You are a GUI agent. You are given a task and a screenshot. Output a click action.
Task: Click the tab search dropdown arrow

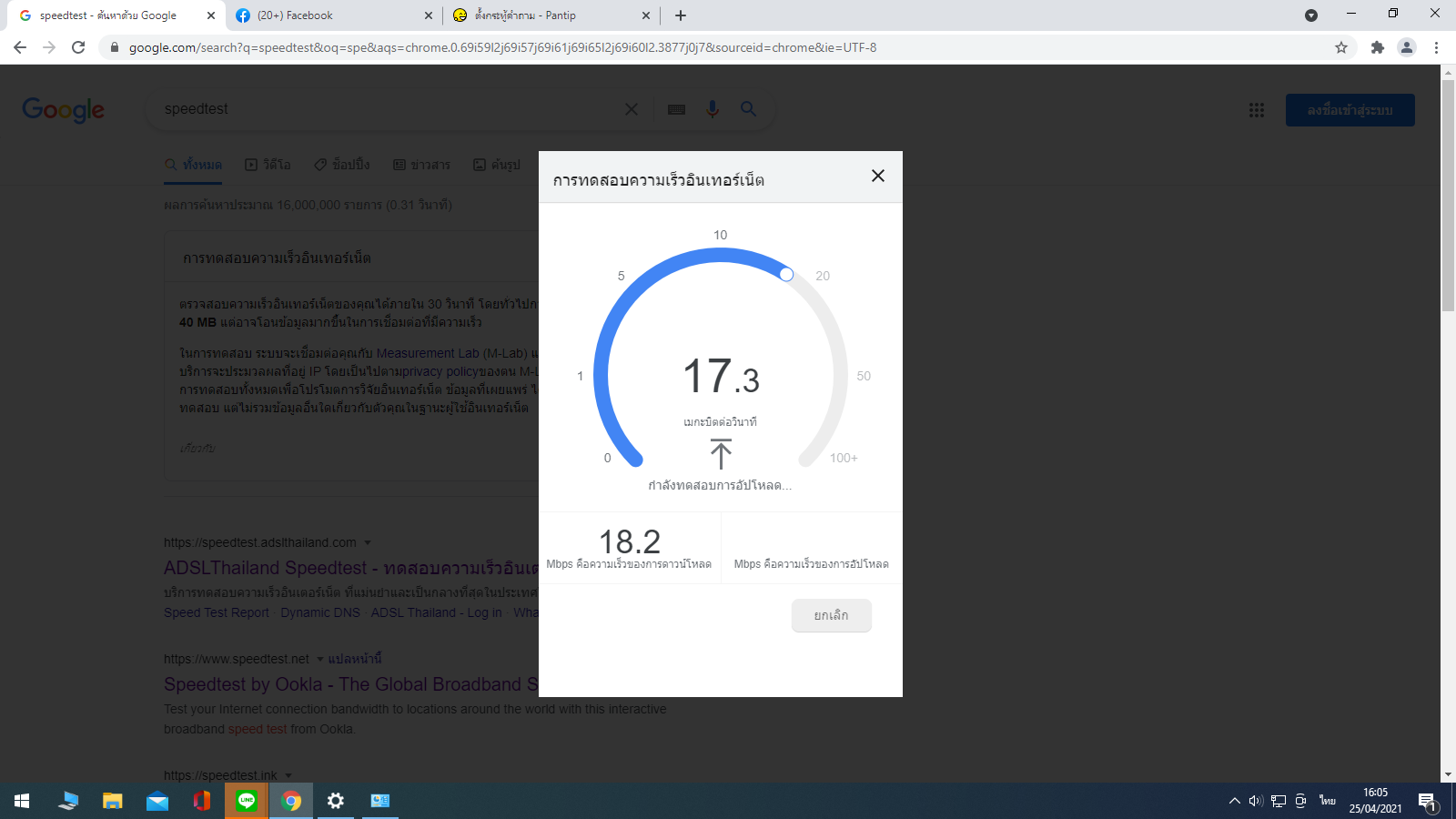pyautogui.click(x=1311, y=15)
